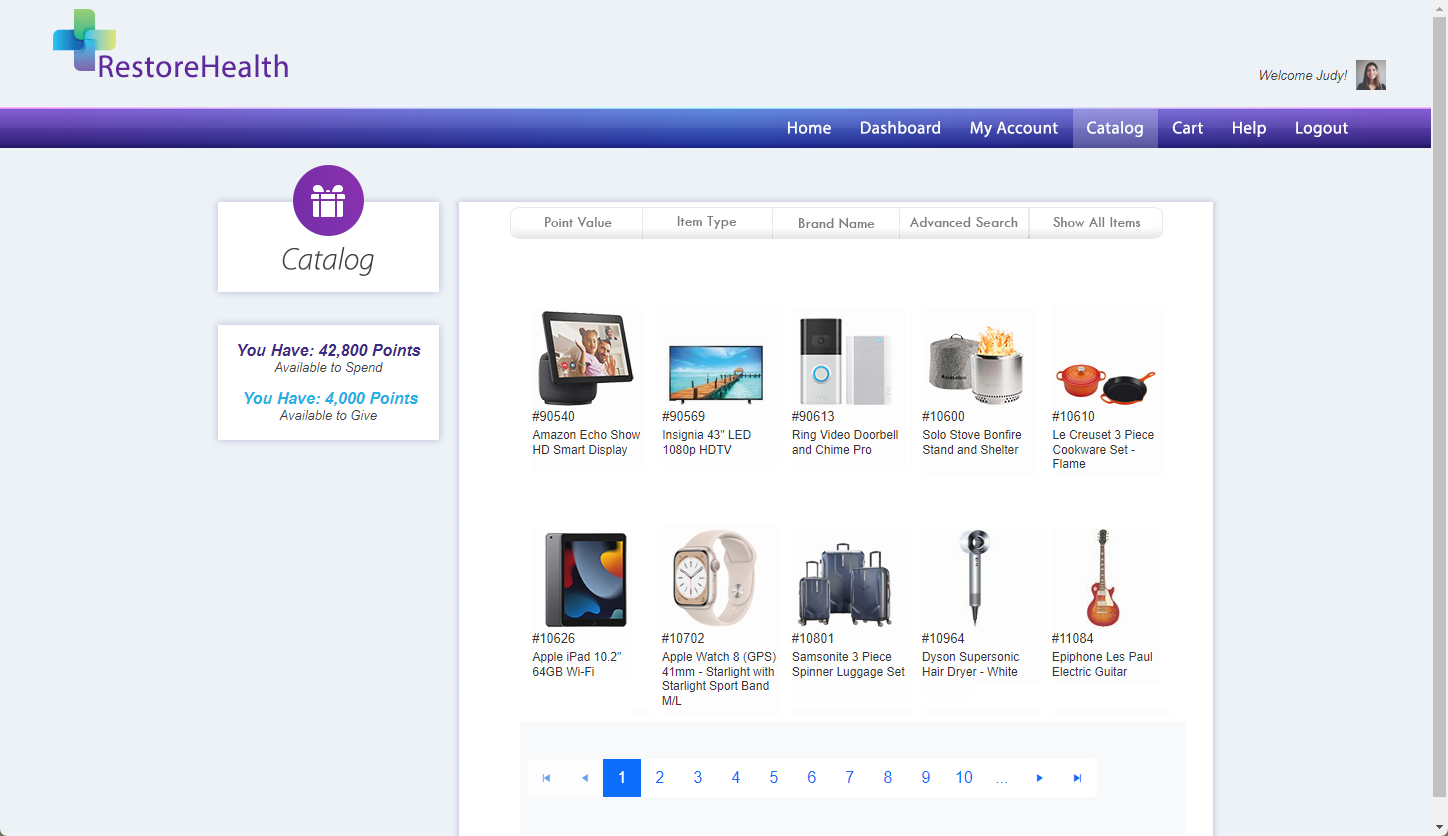Go to page 6

812,778
